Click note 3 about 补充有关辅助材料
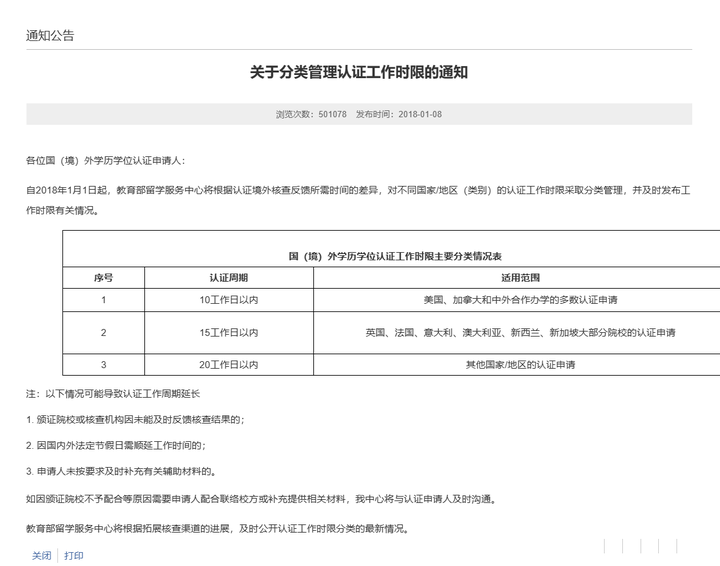This screenshot has height=566, width=720. (x=121, y=471)
